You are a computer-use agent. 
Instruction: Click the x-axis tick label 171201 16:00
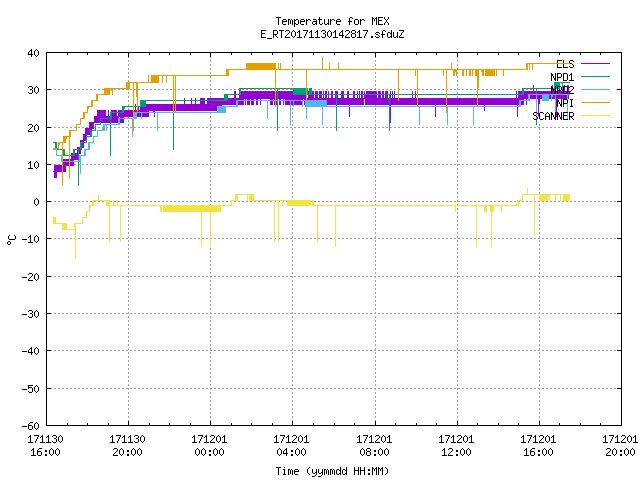pyautogui.click(x=538, y=445)
